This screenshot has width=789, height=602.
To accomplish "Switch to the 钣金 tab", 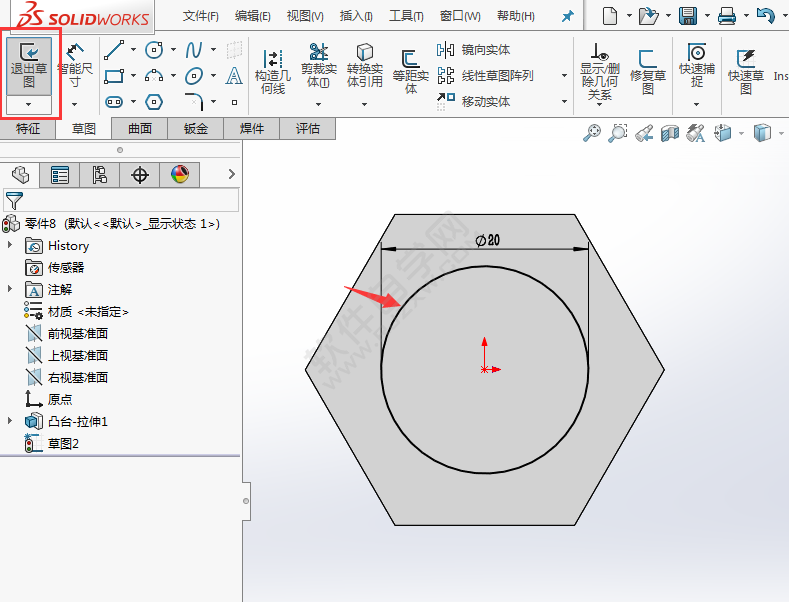I will click(196, 129).
